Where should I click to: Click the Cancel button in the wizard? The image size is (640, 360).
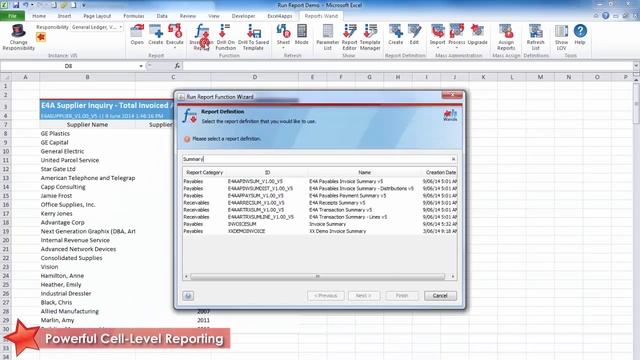pyautogui.click(x=440, y=296)
